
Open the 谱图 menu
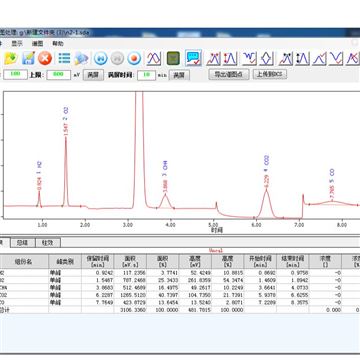point(38,43)
